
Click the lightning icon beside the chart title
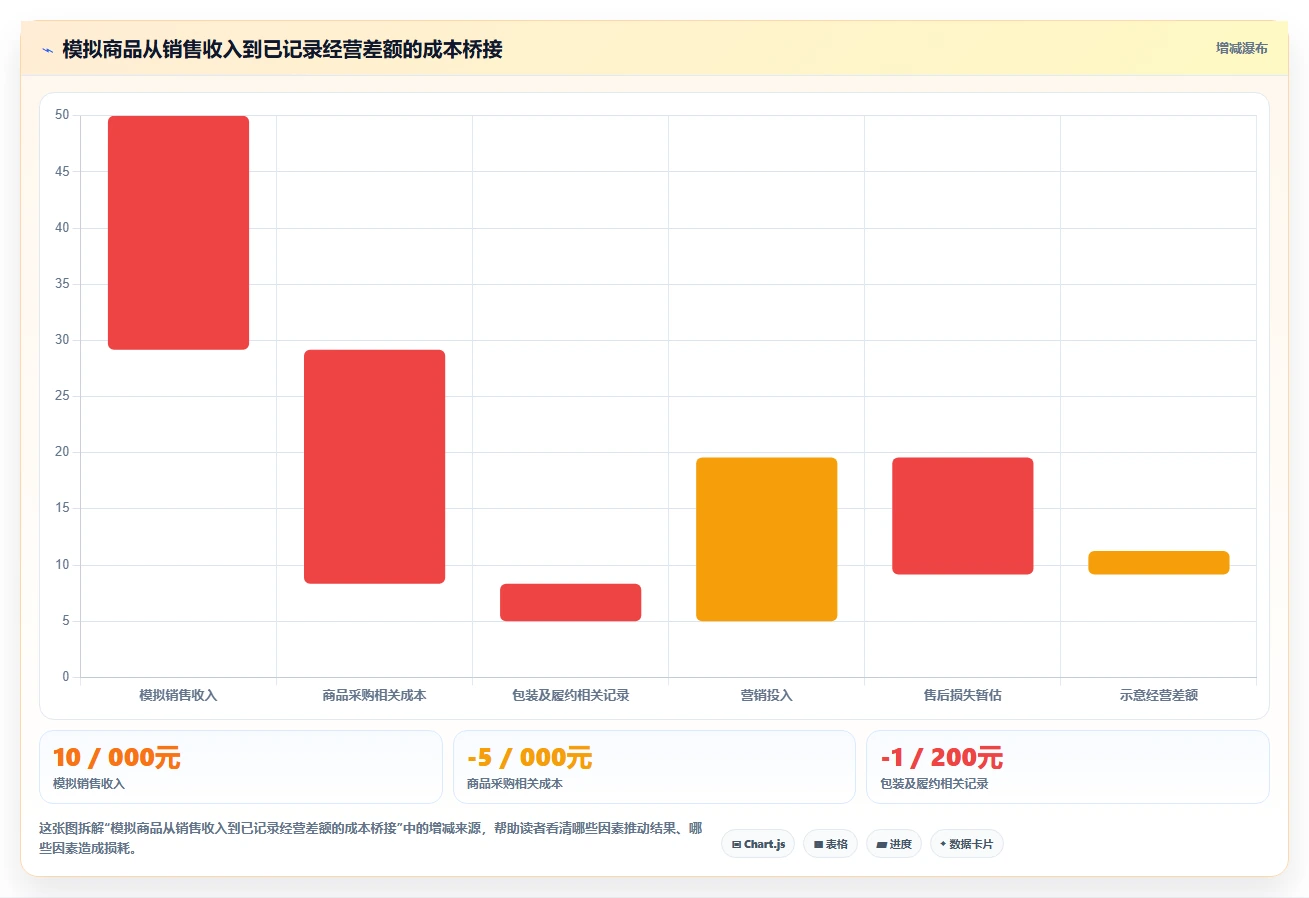[x=47, y=50]
